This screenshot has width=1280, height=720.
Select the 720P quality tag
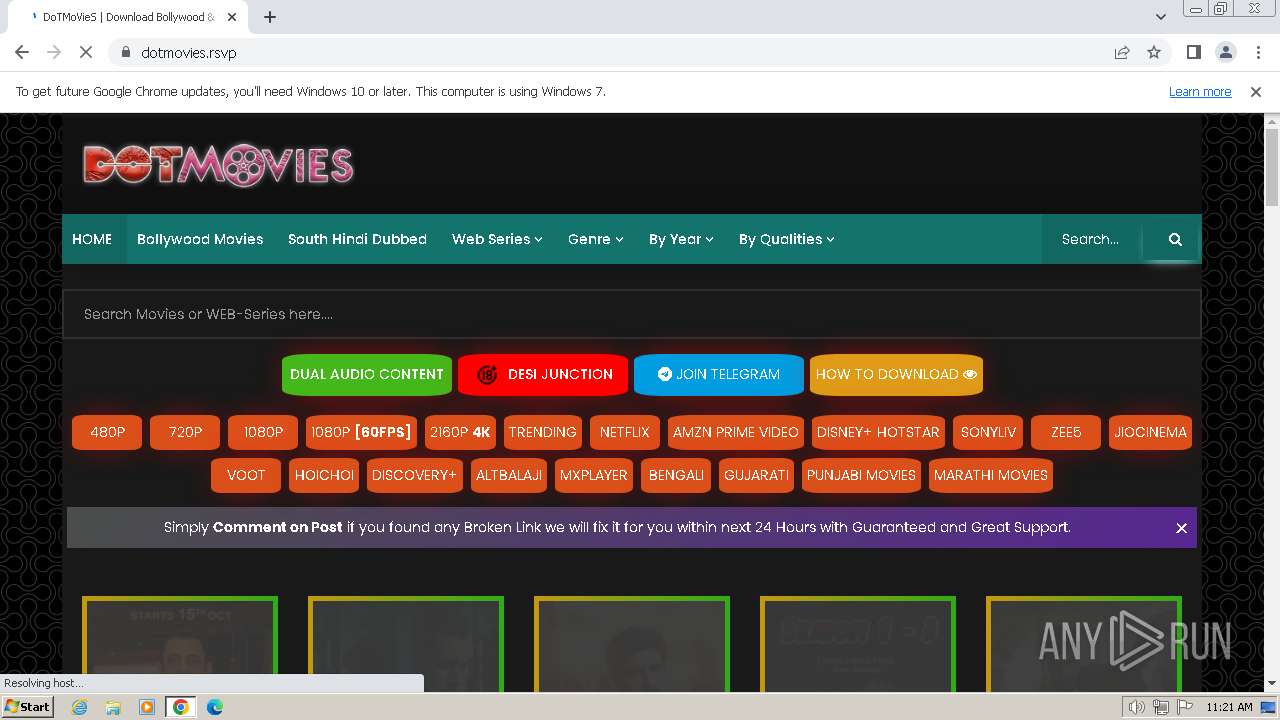click(x=185, y=432)
